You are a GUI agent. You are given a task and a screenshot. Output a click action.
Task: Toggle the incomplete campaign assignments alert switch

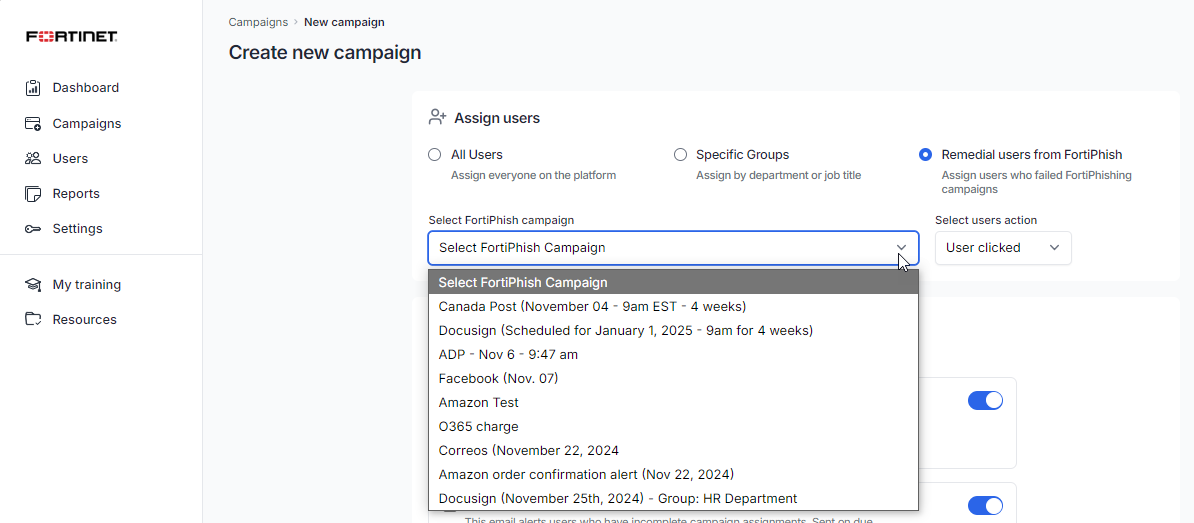[x=985, y=505]
